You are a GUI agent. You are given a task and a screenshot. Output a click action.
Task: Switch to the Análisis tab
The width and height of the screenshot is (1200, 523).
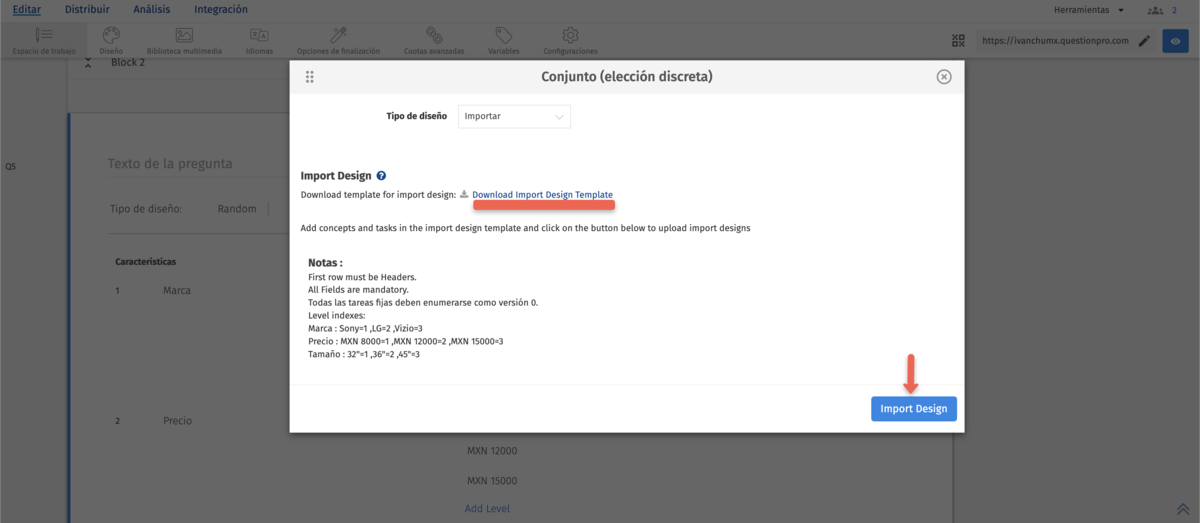click(x=152, y=10)
